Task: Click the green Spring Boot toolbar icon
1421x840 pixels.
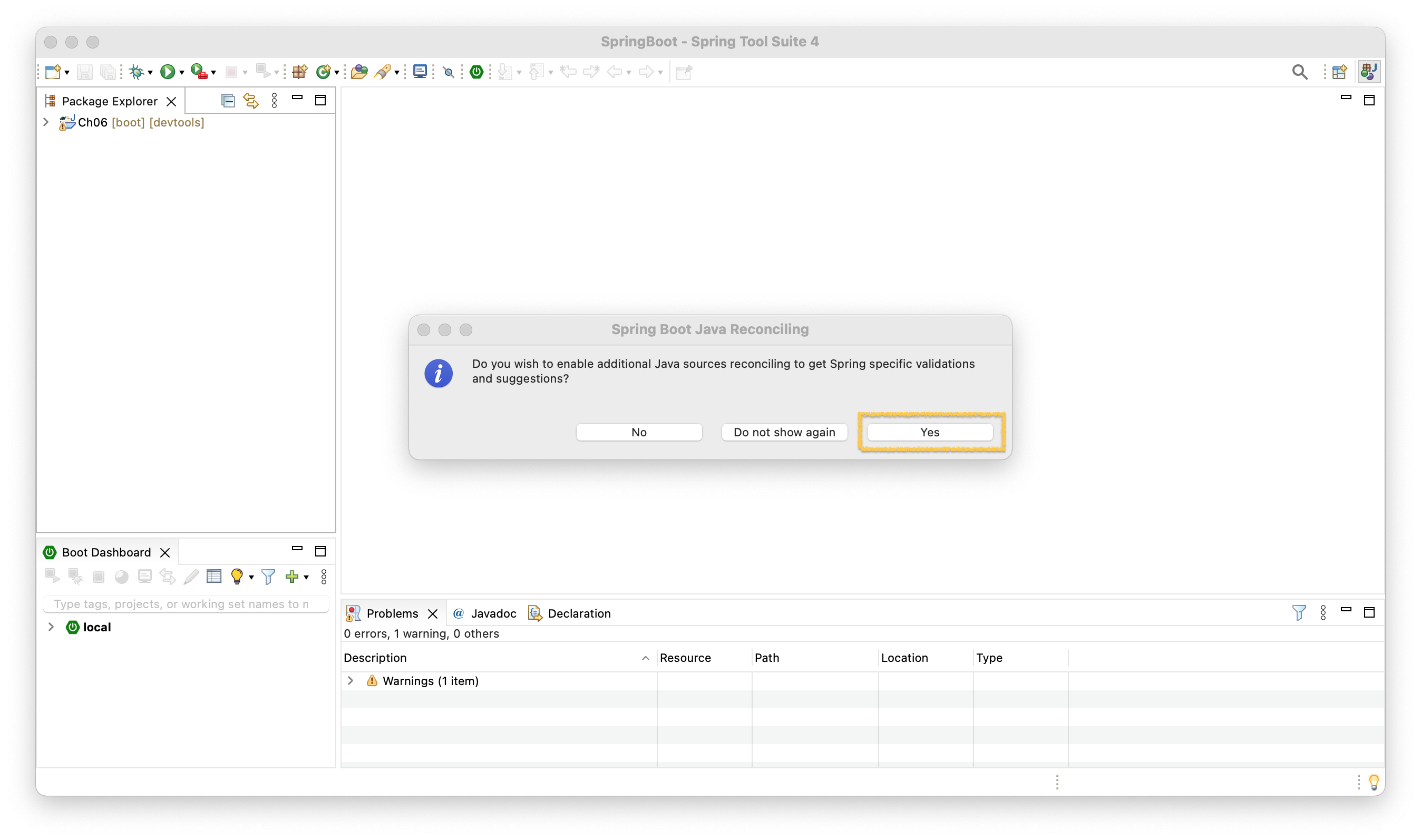Action: pos(476,72)
